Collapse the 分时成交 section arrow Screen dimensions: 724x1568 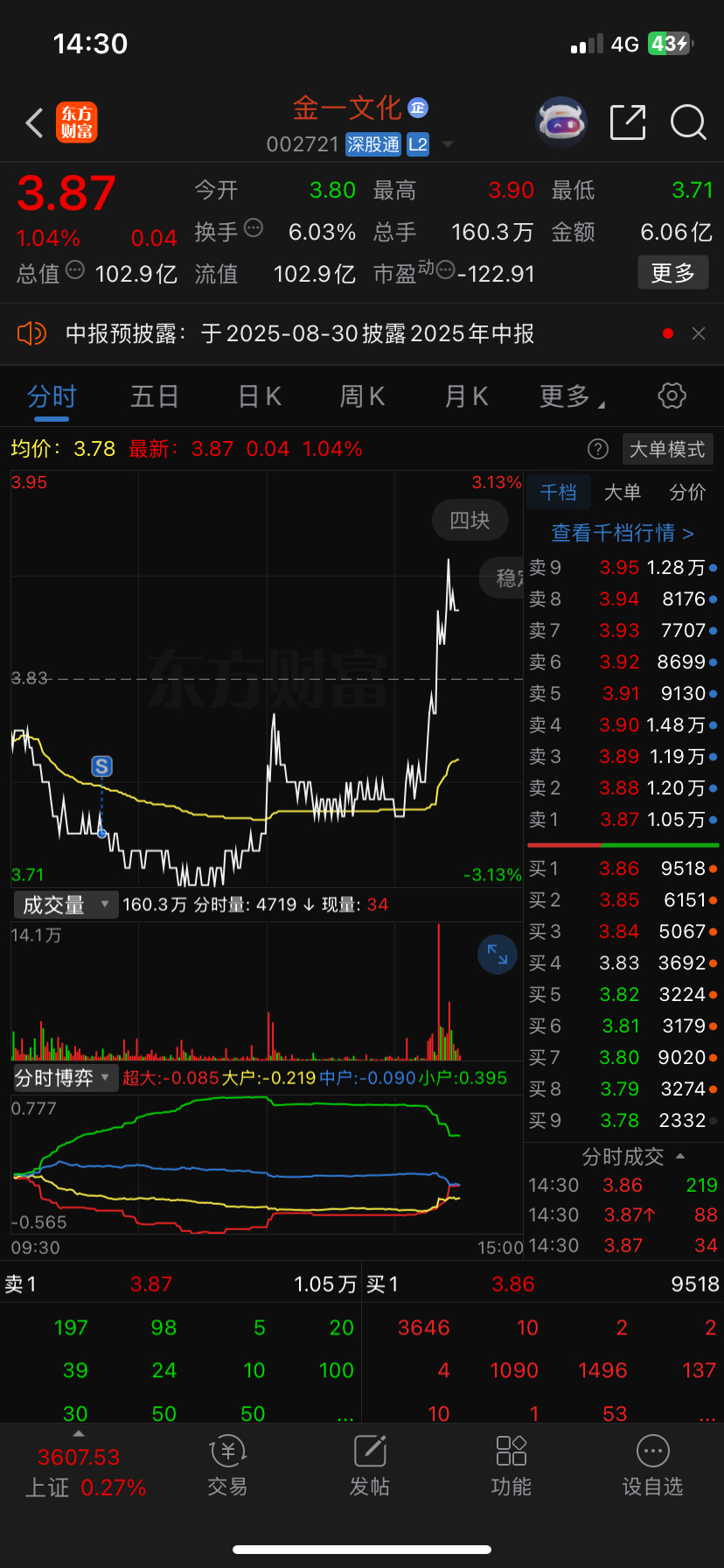[680, 1157]
